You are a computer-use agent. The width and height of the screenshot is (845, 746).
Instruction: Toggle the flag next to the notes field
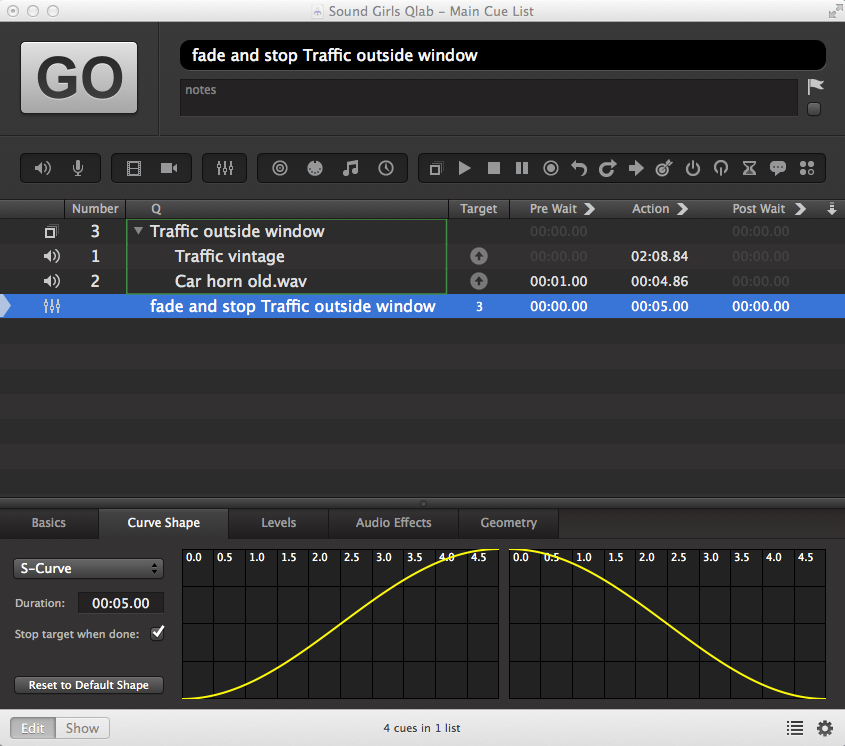click(814, 86)
